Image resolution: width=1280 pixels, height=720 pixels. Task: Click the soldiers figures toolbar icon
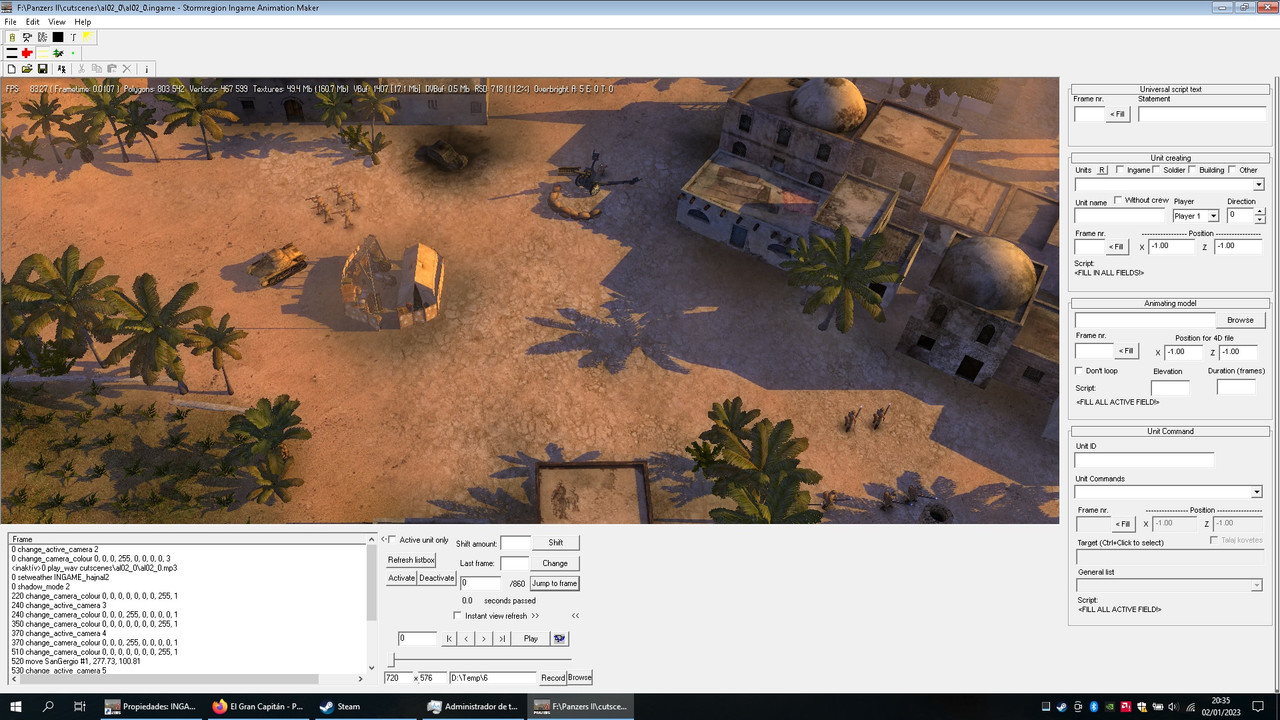(62, 69)
